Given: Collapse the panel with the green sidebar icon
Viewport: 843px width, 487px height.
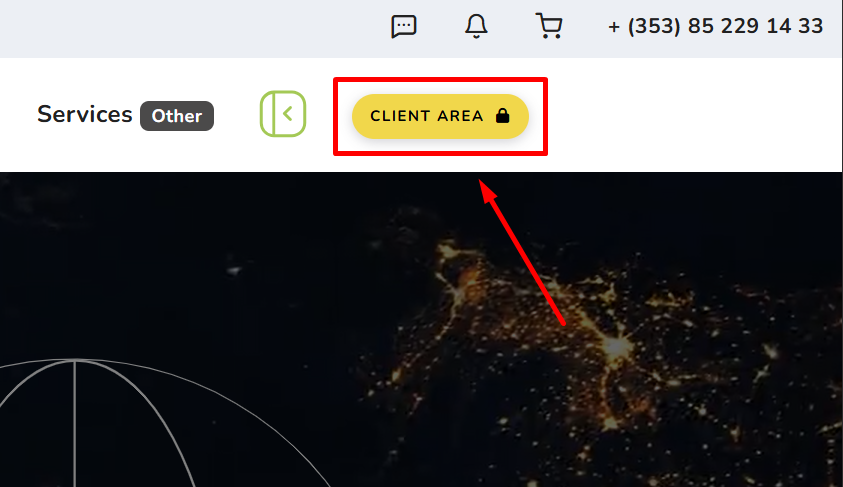Looking at the screenshot, I should click(x=283, y=114).
